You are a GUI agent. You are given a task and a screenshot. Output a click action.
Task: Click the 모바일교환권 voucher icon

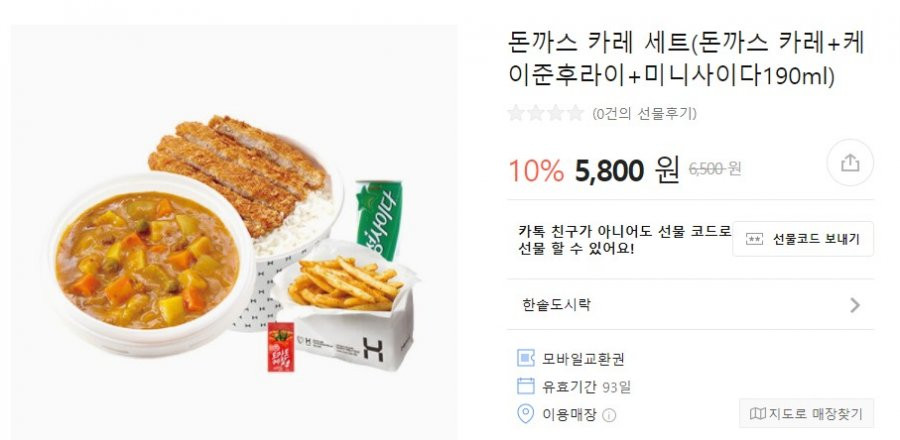[x=526, y=359]
